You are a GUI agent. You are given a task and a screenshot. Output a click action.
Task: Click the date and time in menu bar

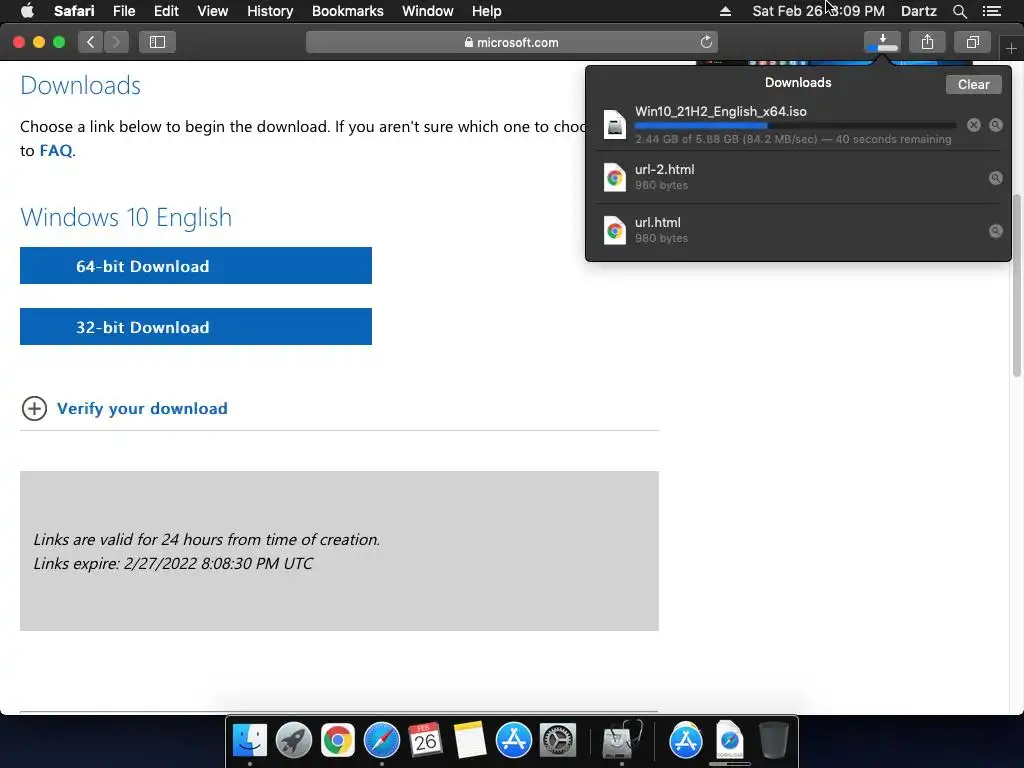click(x=818, y=11)
